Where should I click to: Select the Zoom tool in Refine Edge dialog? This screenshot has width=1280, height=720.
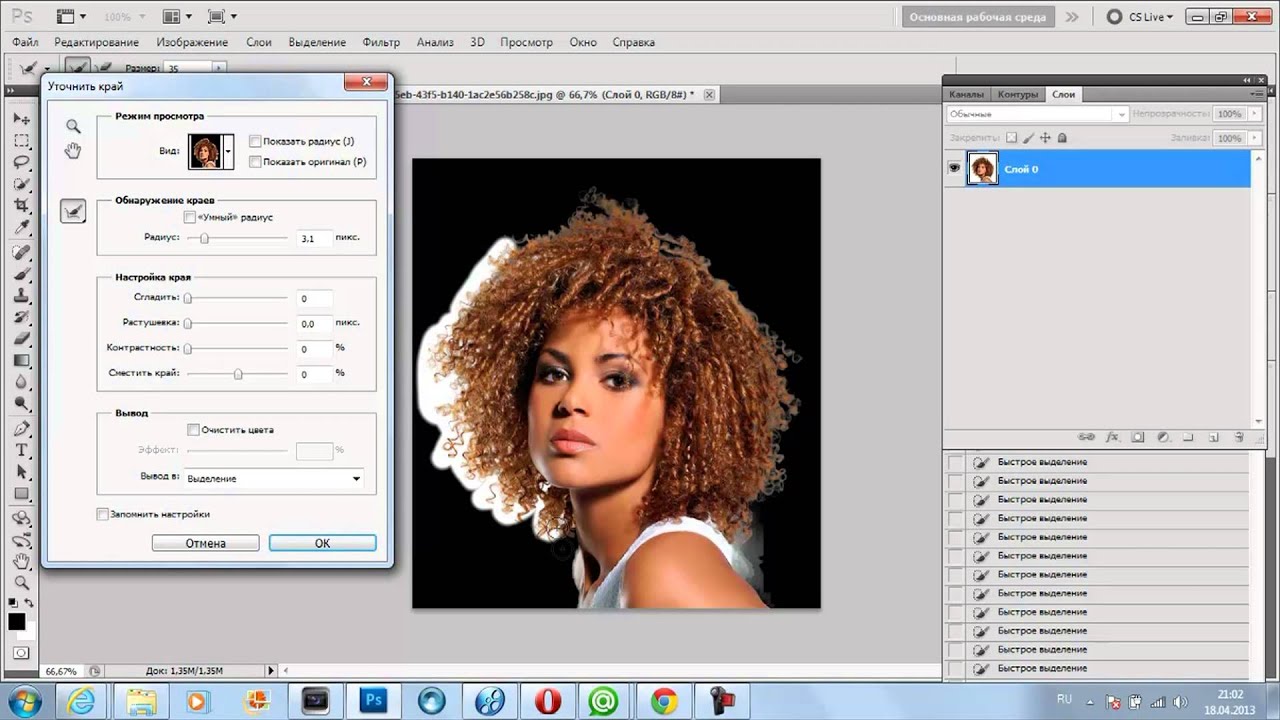[73, 126]
